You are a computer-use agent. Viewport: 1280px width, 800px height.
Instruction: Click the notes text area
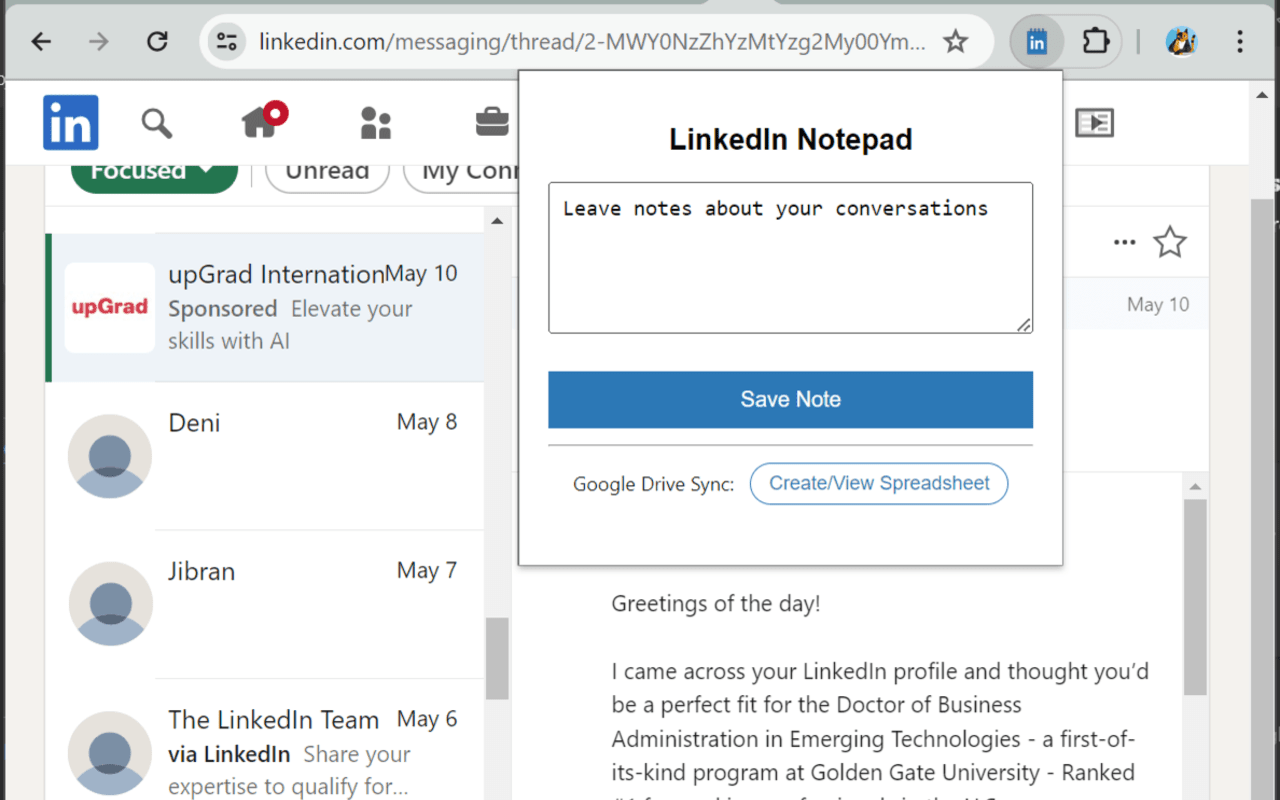coord(790,258)
